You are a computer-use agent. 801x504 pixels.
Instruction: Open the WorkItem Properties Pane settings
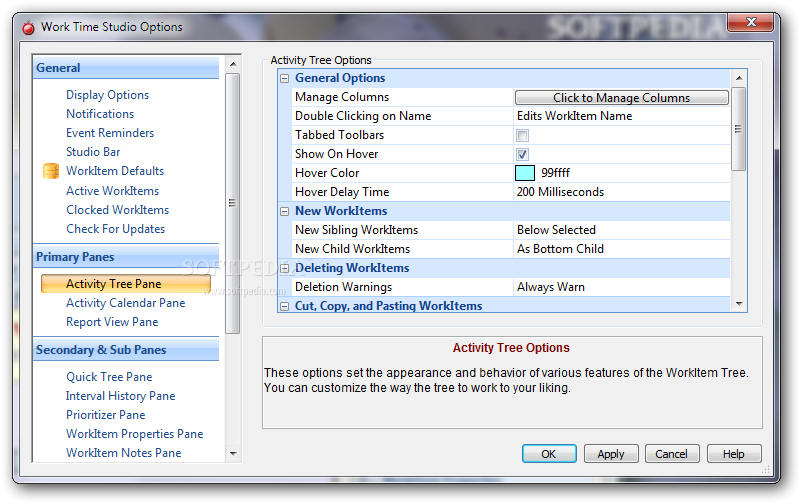134,434
